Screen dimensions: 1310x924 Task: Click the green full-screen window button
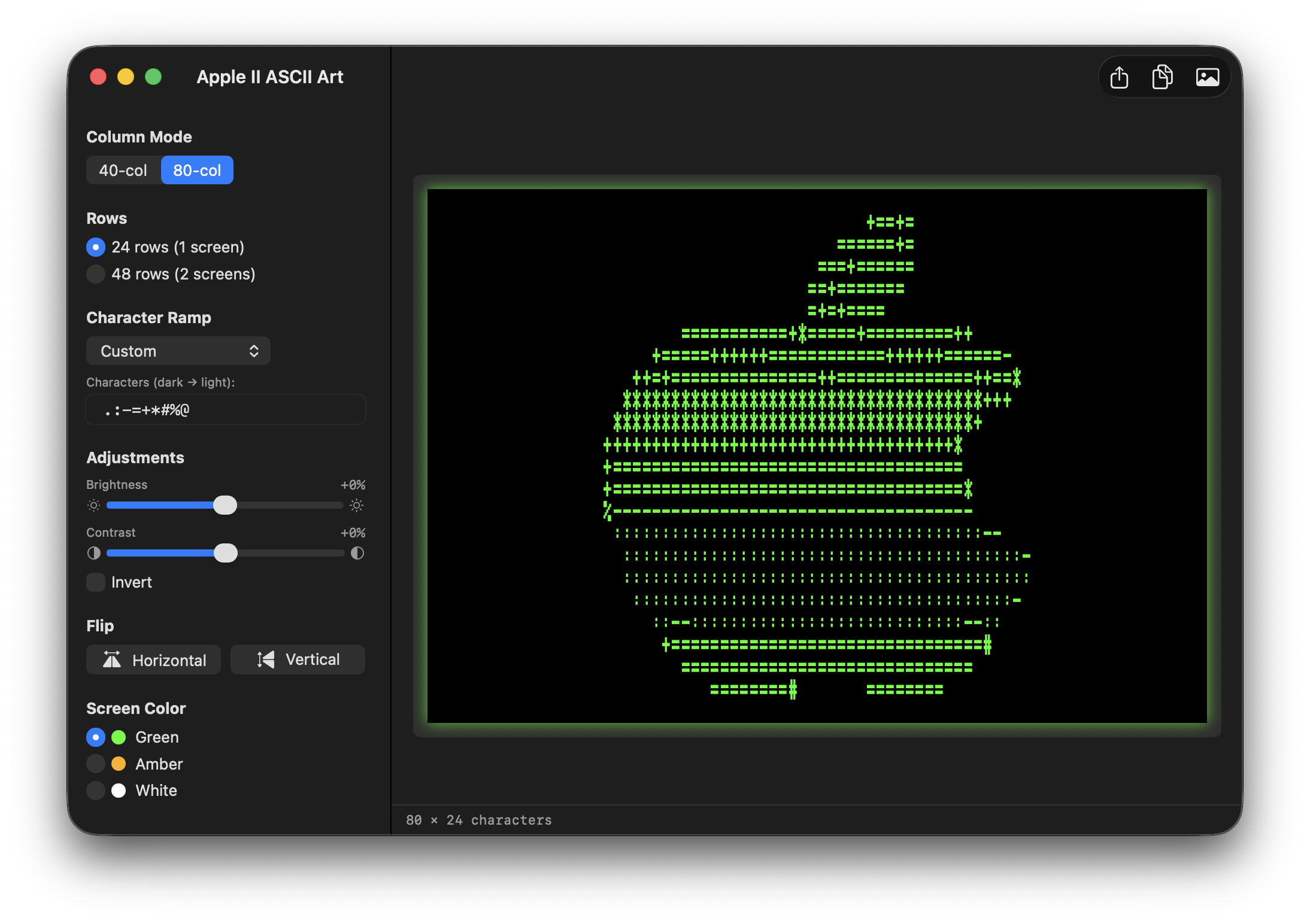point(153,77)
